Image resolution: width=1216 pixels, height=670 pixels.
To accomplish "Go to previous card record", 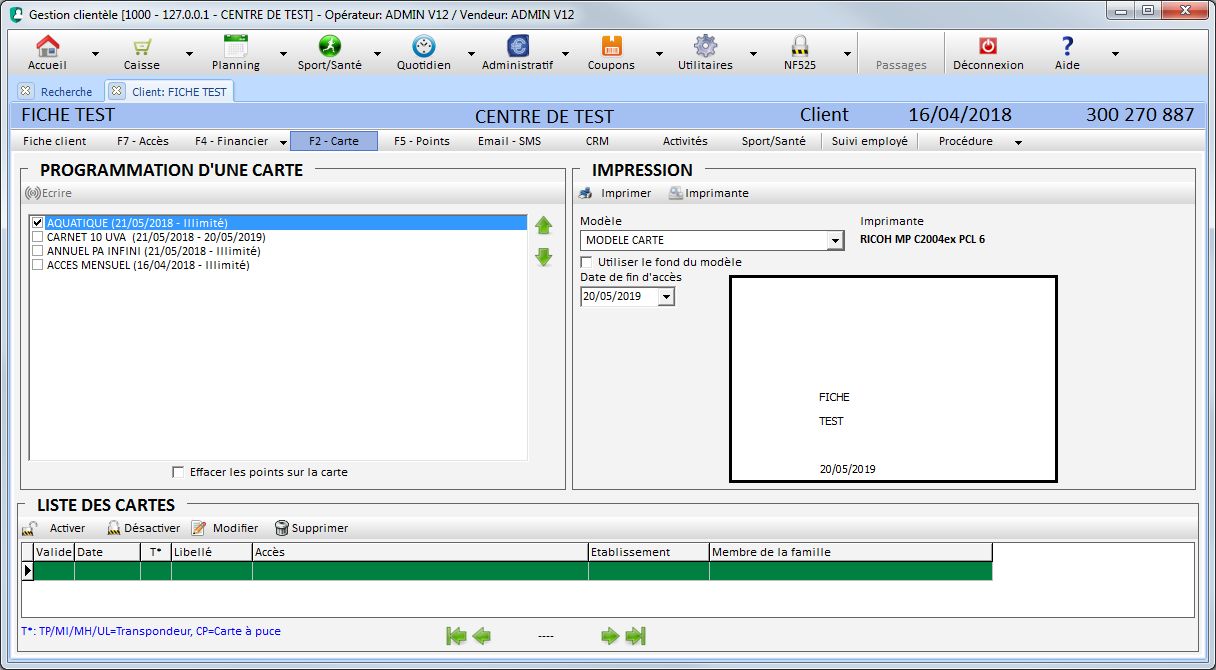I will tap(482, 635).
